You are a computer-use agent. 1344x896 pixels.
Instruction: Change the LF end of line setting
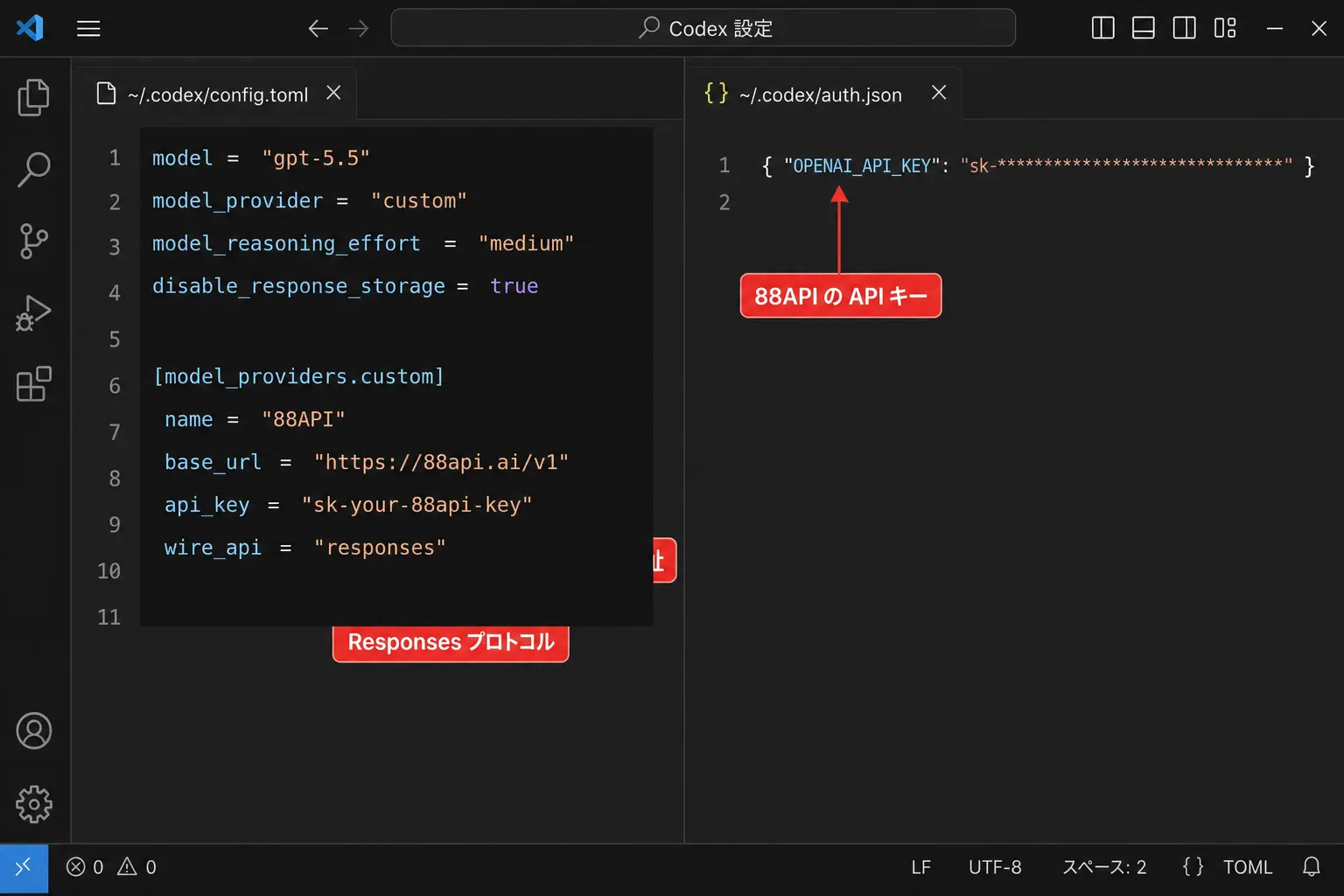tap(920, 867)
